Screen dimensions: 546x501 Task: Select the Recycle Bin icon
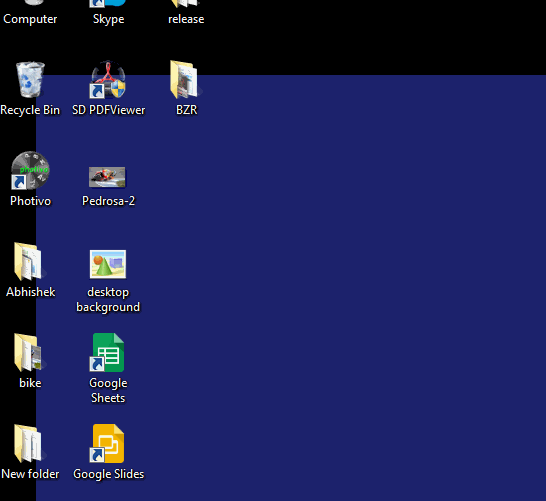pyautogui.click(x=30, y=80)
